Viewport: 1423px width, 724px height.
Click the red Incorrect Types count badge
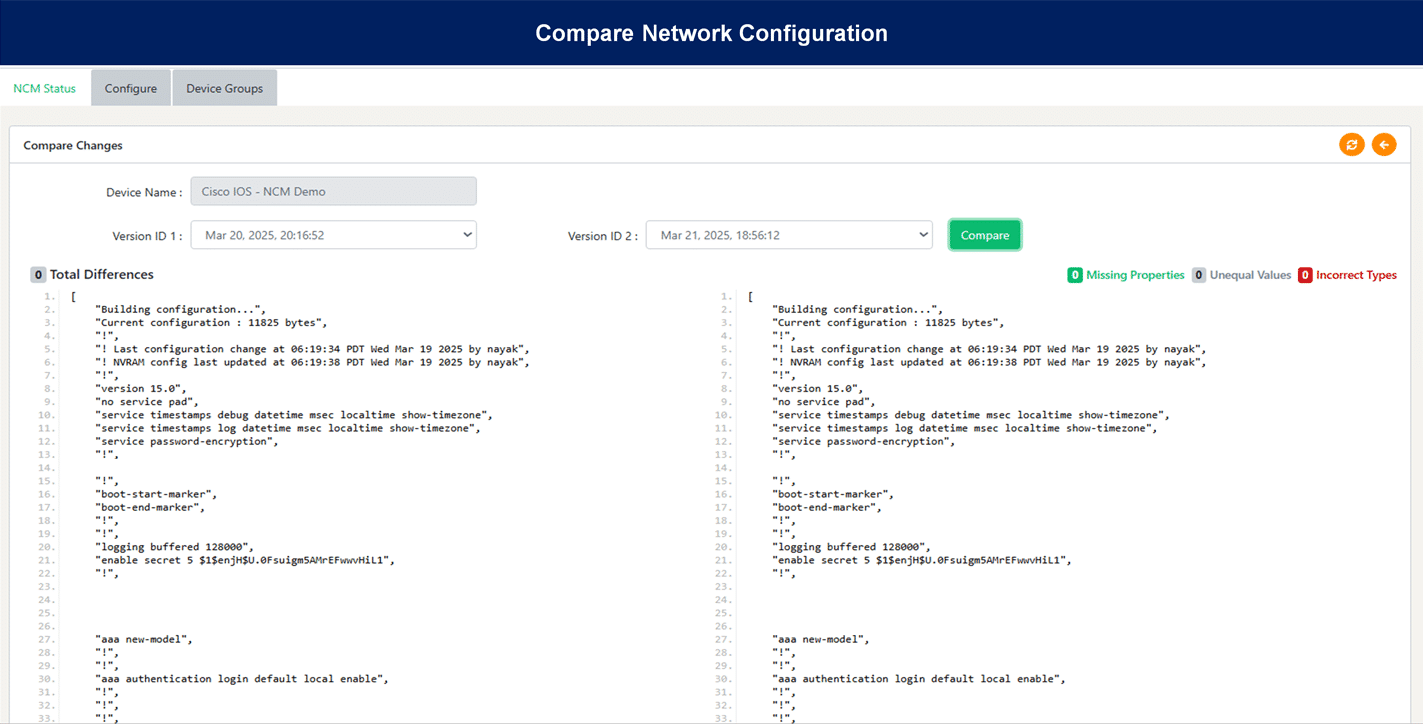point(1305,275)
